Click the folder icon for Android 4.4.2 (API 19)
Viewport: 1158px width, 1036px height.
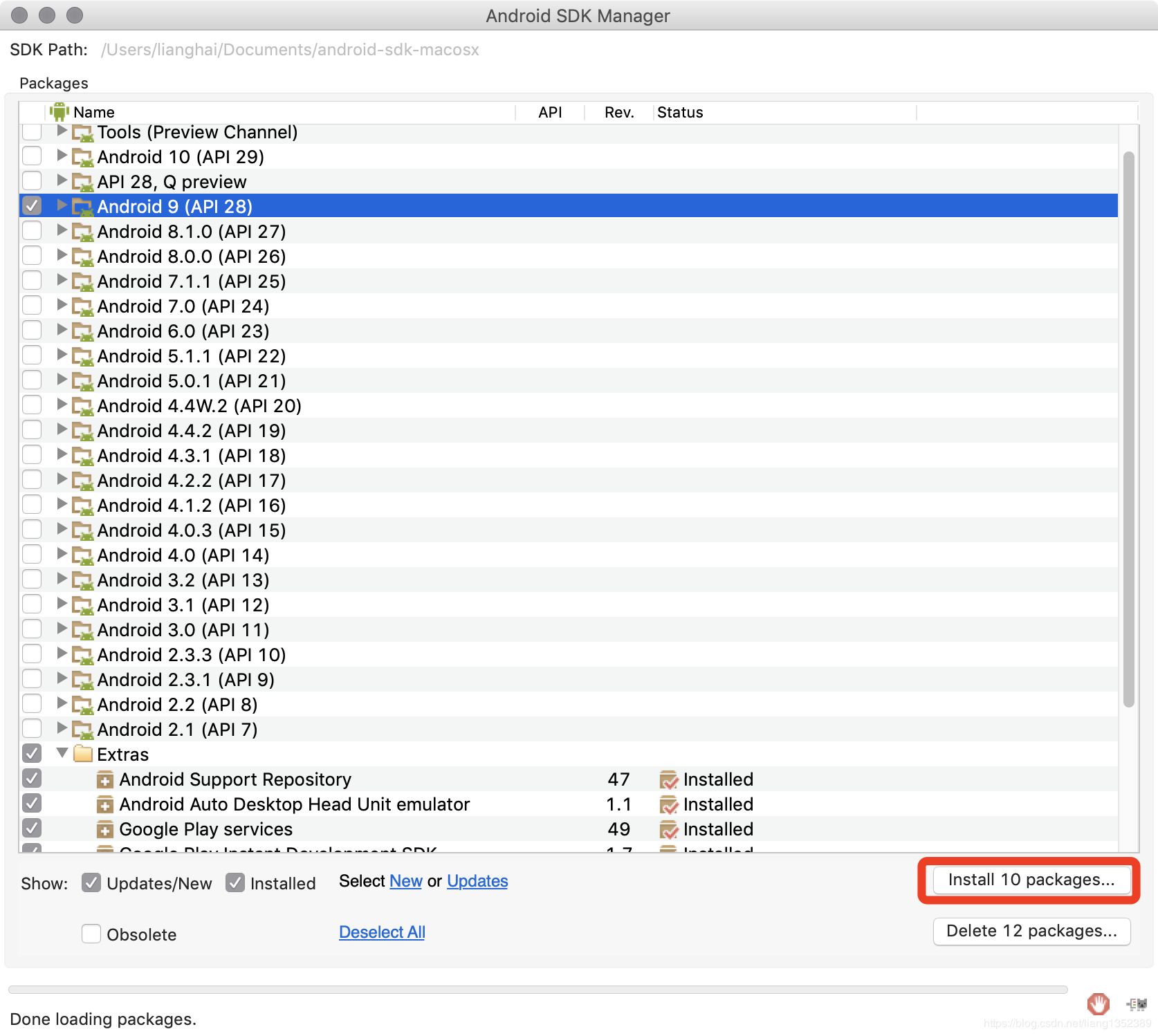(83, 432)
